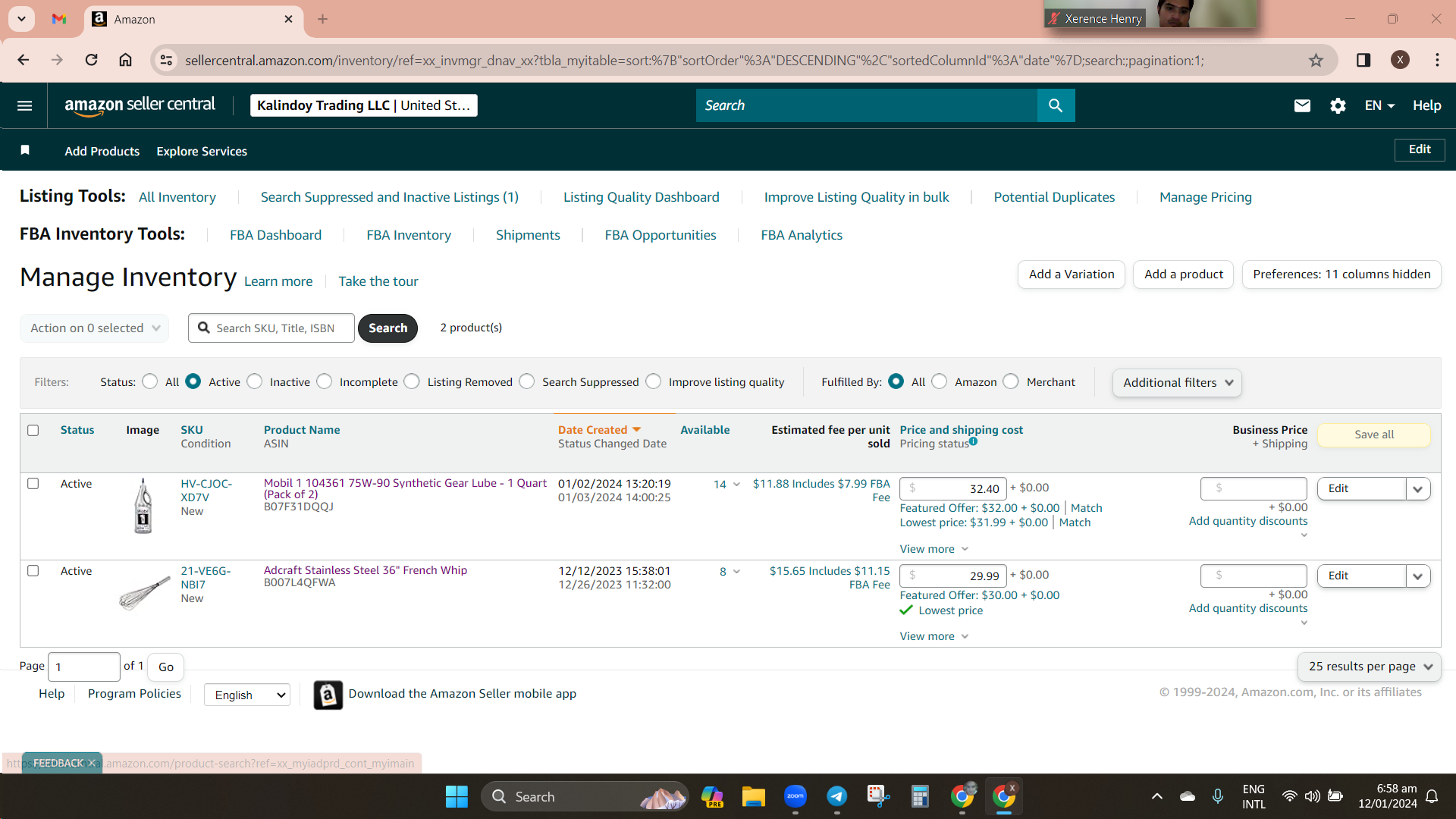
Task: Open Chrome side panel icon
Action: click(x=1363, y=60)
